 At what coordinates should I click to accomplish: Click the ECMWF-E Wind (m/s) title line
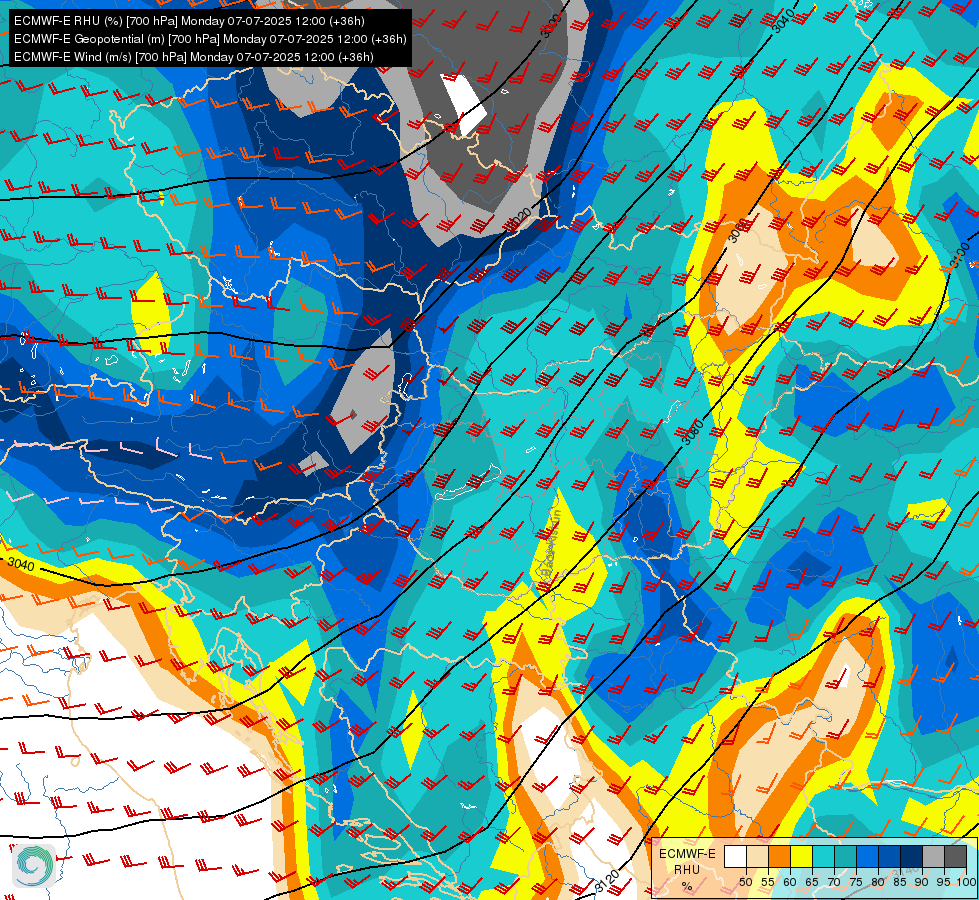[194, 57]
